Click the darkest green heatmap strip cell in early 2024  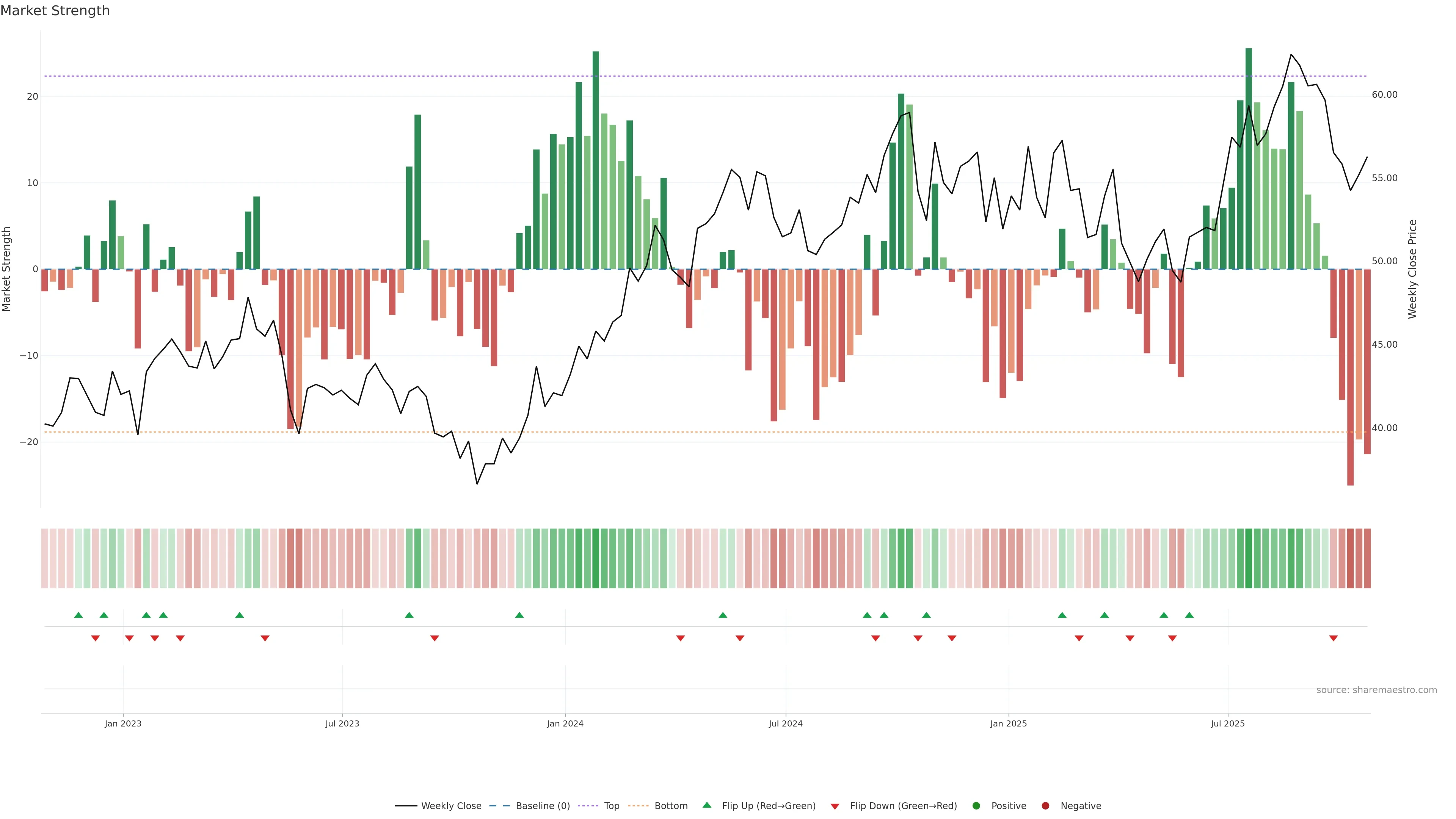[x=596, y=558]
